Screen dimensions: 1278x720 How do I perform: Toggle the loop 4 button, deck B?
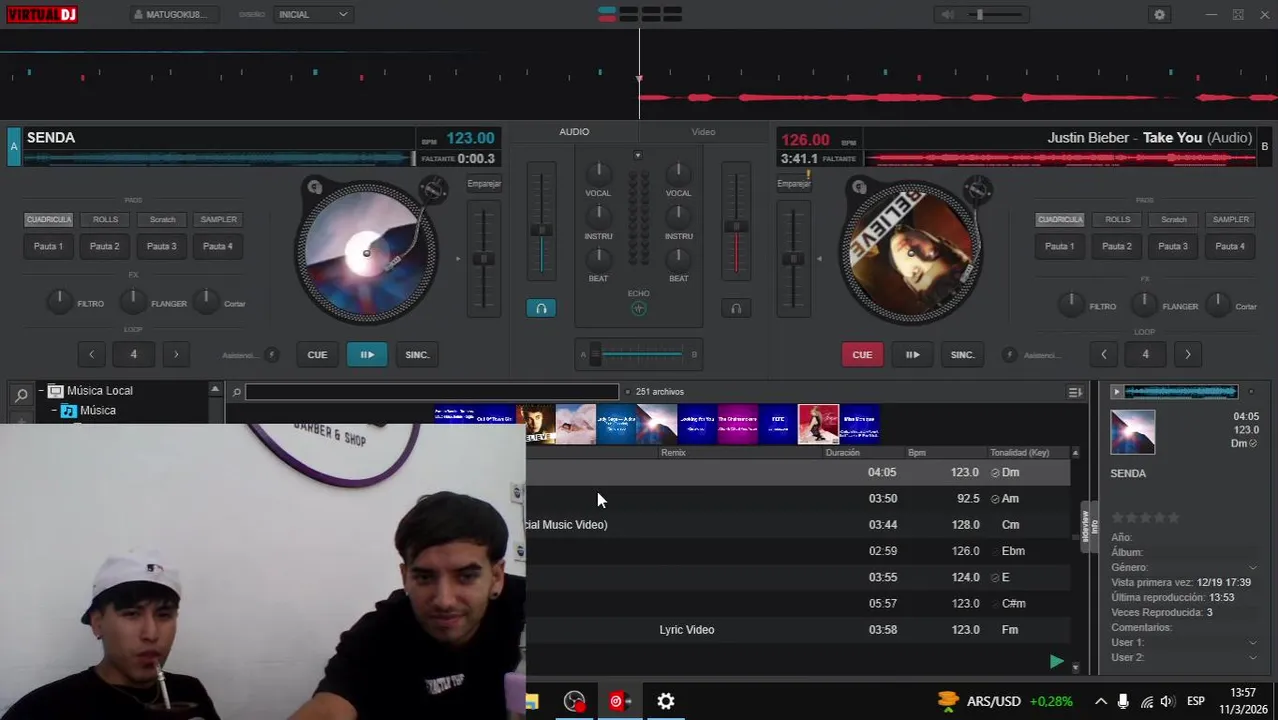pyautogui.click(x=1145, y=354)
